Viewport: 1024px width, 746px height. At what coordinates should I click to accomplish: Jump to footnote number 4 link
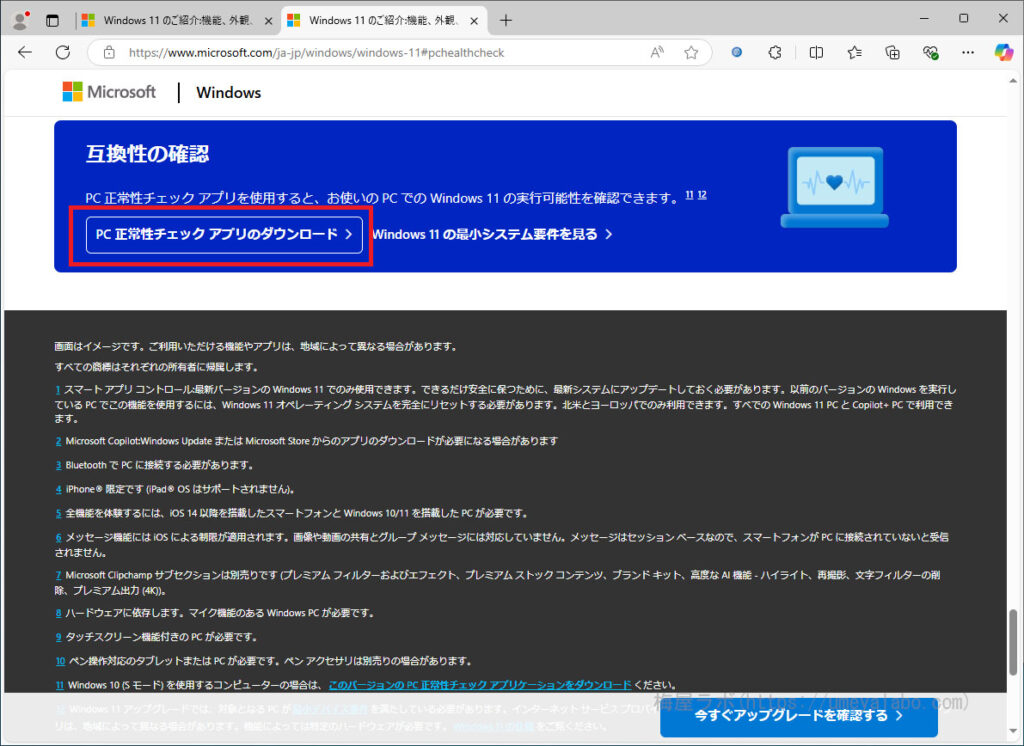point(58,489)
